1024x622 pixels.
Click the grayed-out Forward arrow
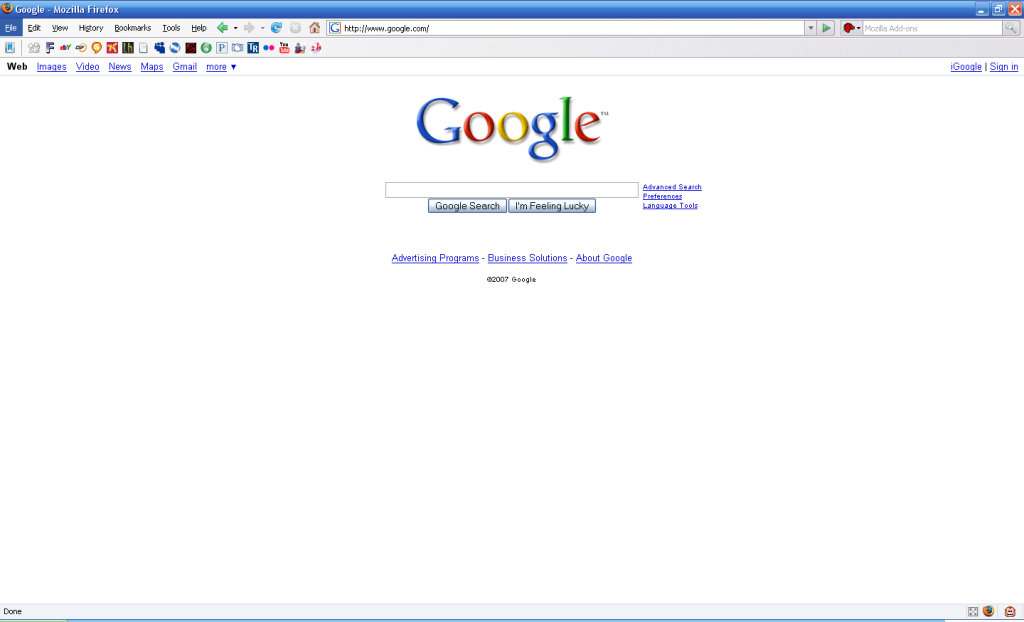point(249,28)
